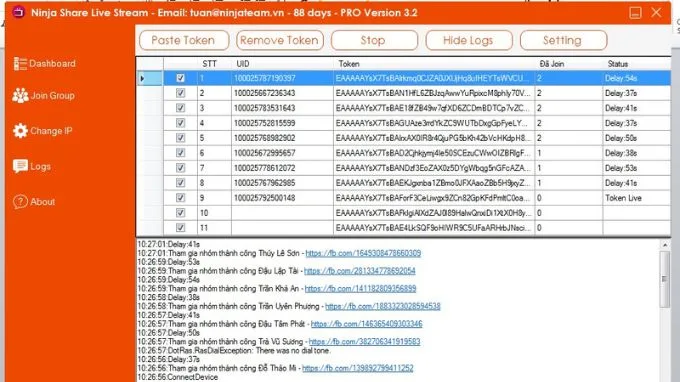680x382 pixels.
Task: Close the Ninja Share Live Stream window
Action: point(656,12)
